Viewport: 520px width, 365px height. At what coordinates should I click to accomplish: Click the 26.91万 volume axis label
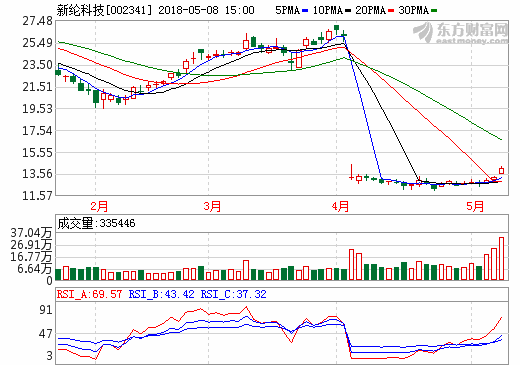pyautogui.click(x=31, y=245)
